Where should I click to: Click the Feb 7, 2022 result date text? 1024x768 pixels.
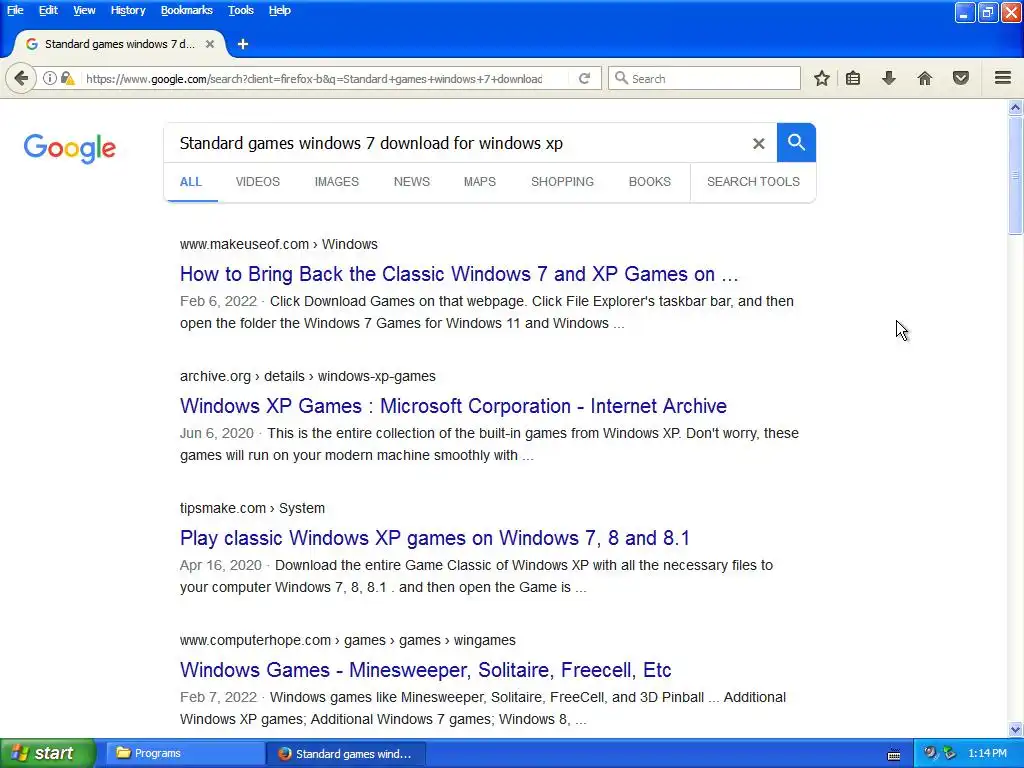tap(218, 697)
